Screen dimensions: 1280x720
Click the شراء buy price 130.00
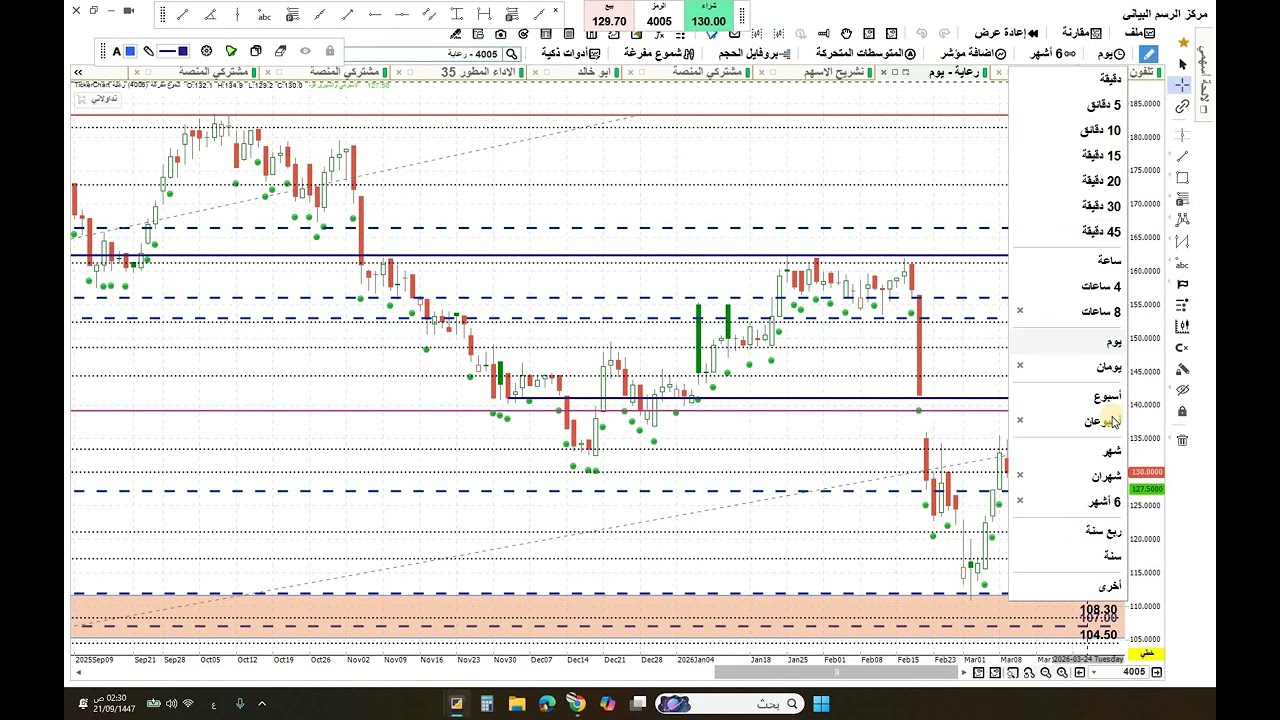click(x=708, y=16)
